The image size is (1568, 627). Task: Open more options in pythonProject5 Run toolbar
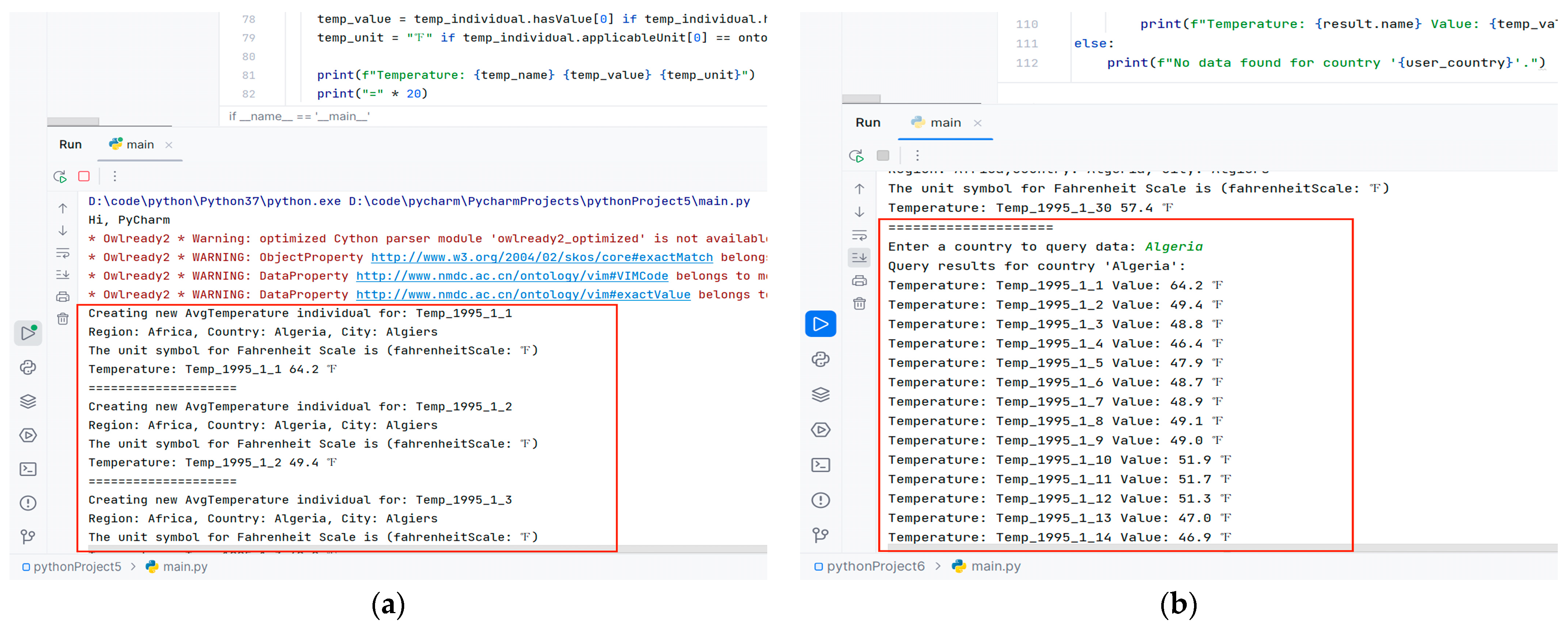(x=114, y=176)
